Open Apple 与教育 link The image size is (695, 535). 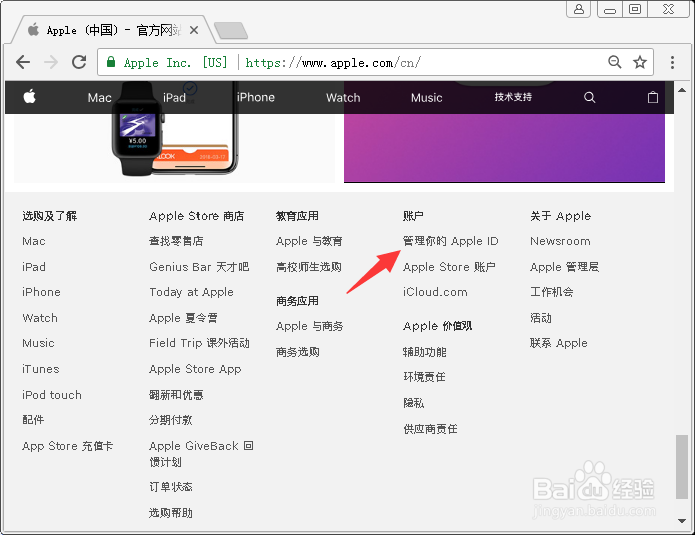[309, 241]
